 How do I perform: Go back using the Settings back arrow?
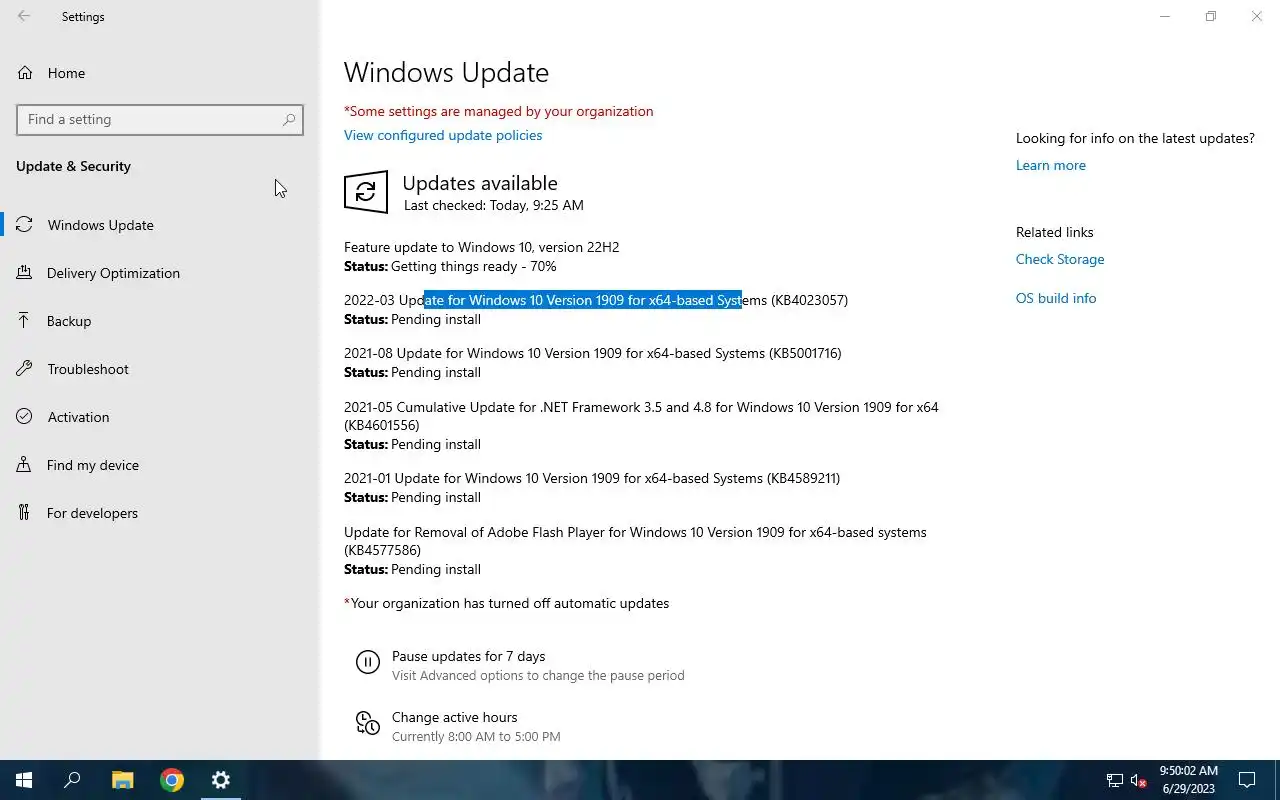[24, 16]
